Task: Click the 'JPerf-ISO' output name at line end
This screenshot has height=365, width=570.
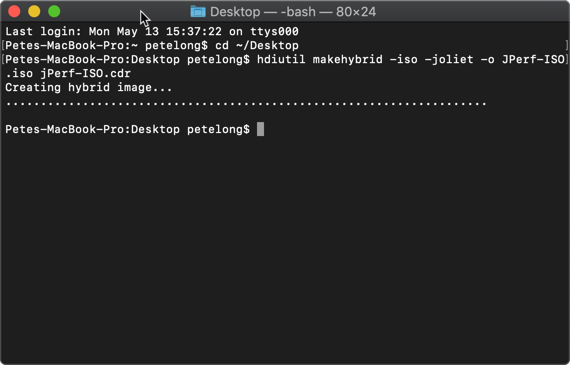Action: [x=533, y=59]
